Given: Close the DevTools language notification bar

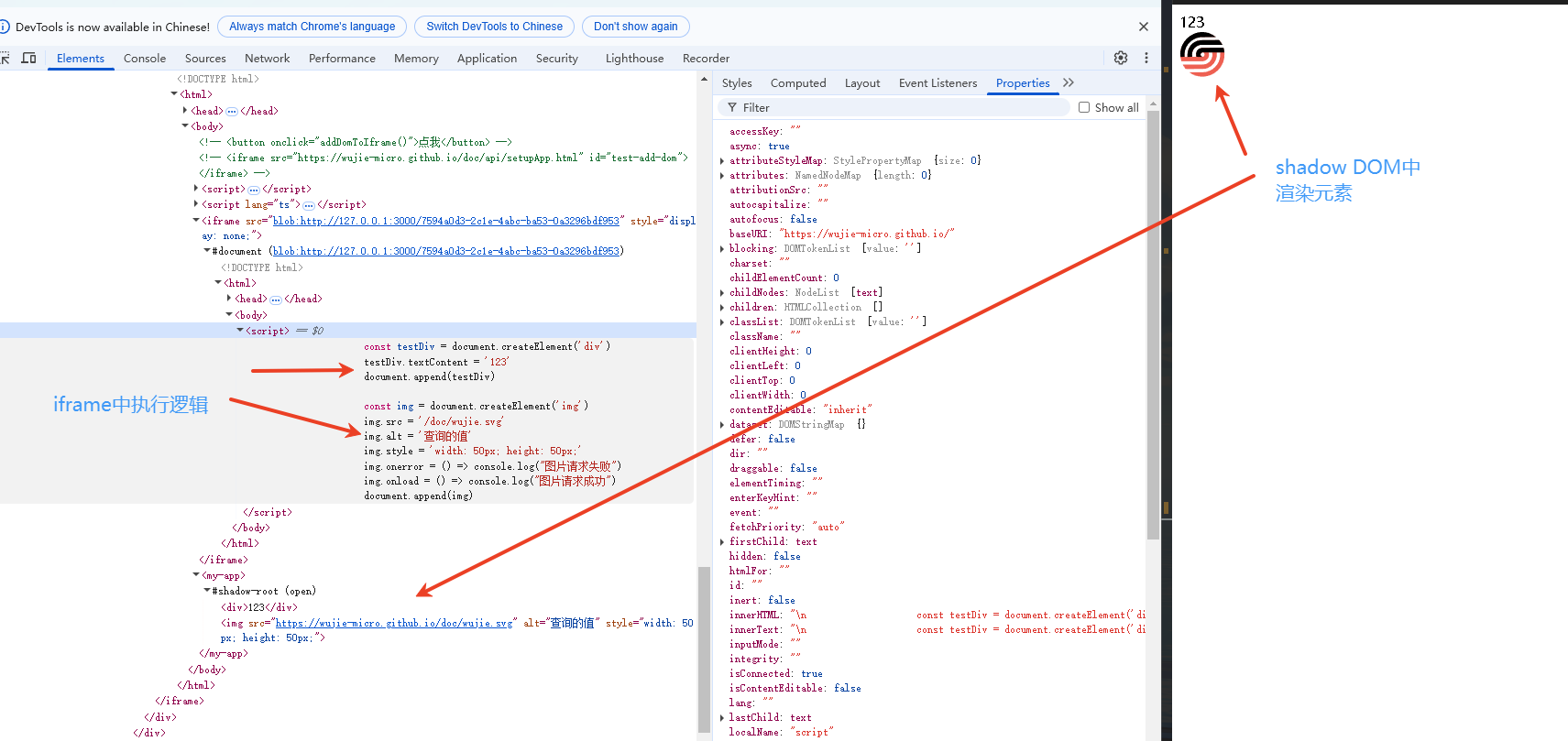Looking at the screenshot, I should (1144, 27).
